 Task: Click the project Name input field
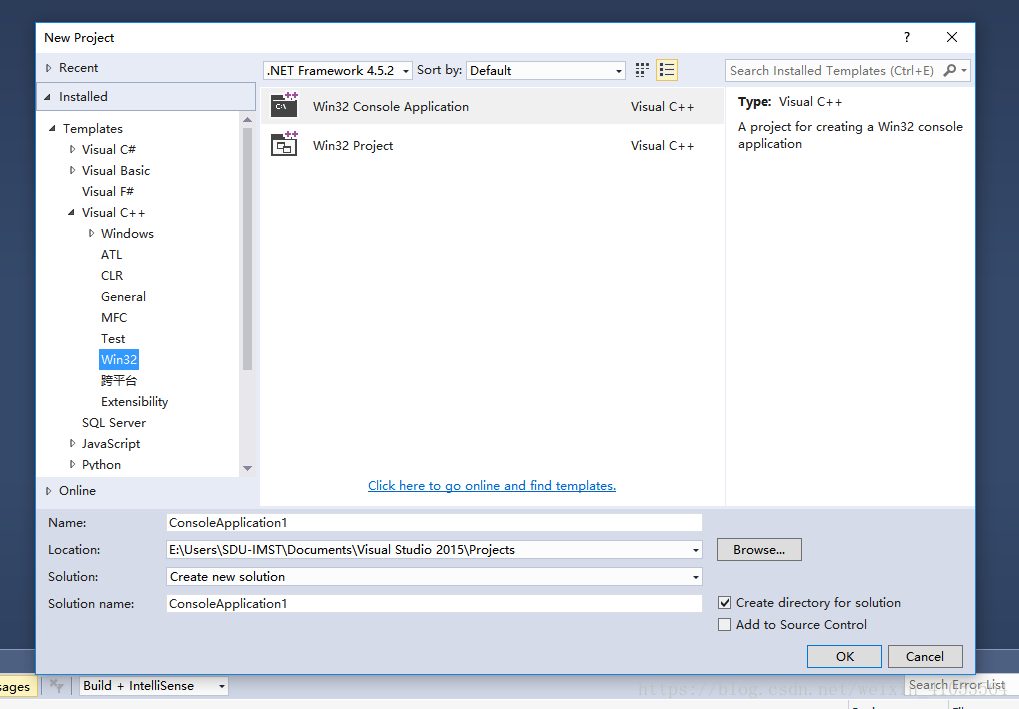pos(434,522)
